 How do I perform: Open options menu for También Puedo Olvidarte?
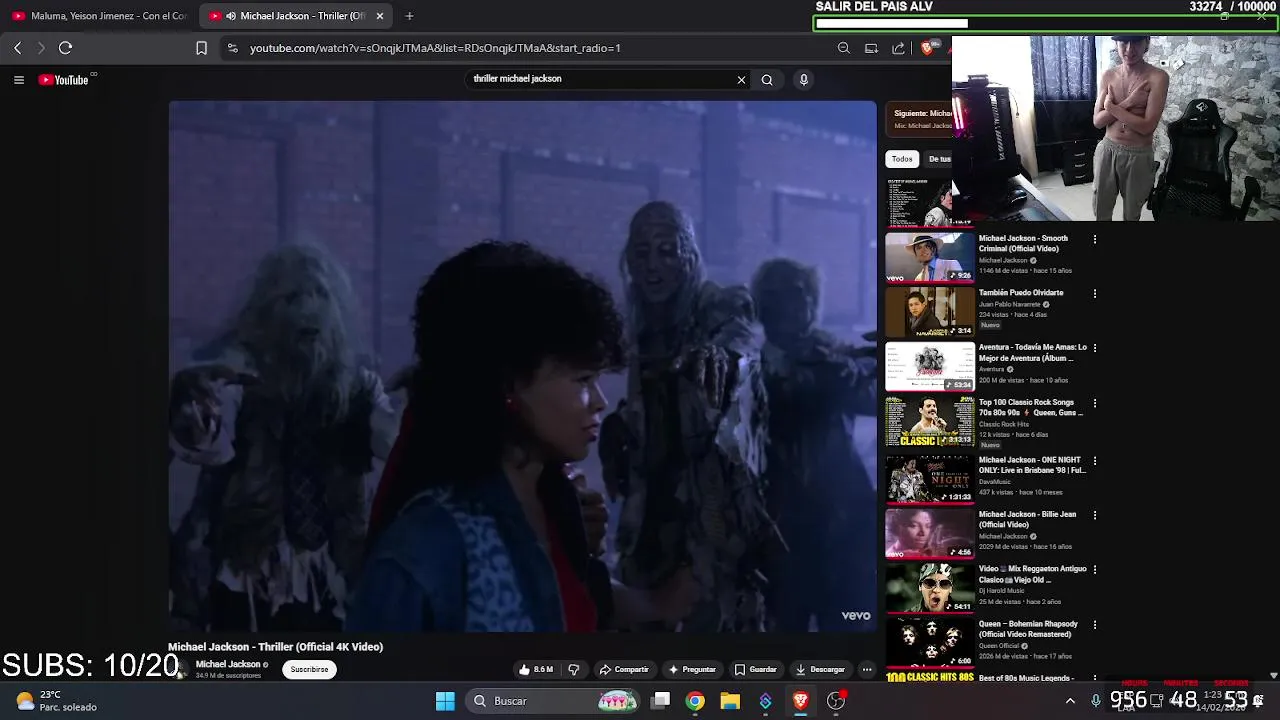[x=1095, y=294]
